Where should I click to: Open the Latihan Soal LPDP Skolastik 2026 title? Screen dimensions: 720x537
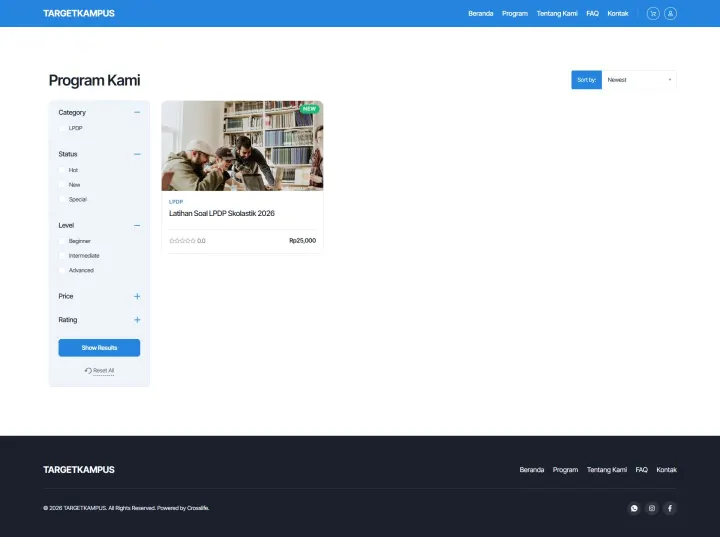click(222, 213)
